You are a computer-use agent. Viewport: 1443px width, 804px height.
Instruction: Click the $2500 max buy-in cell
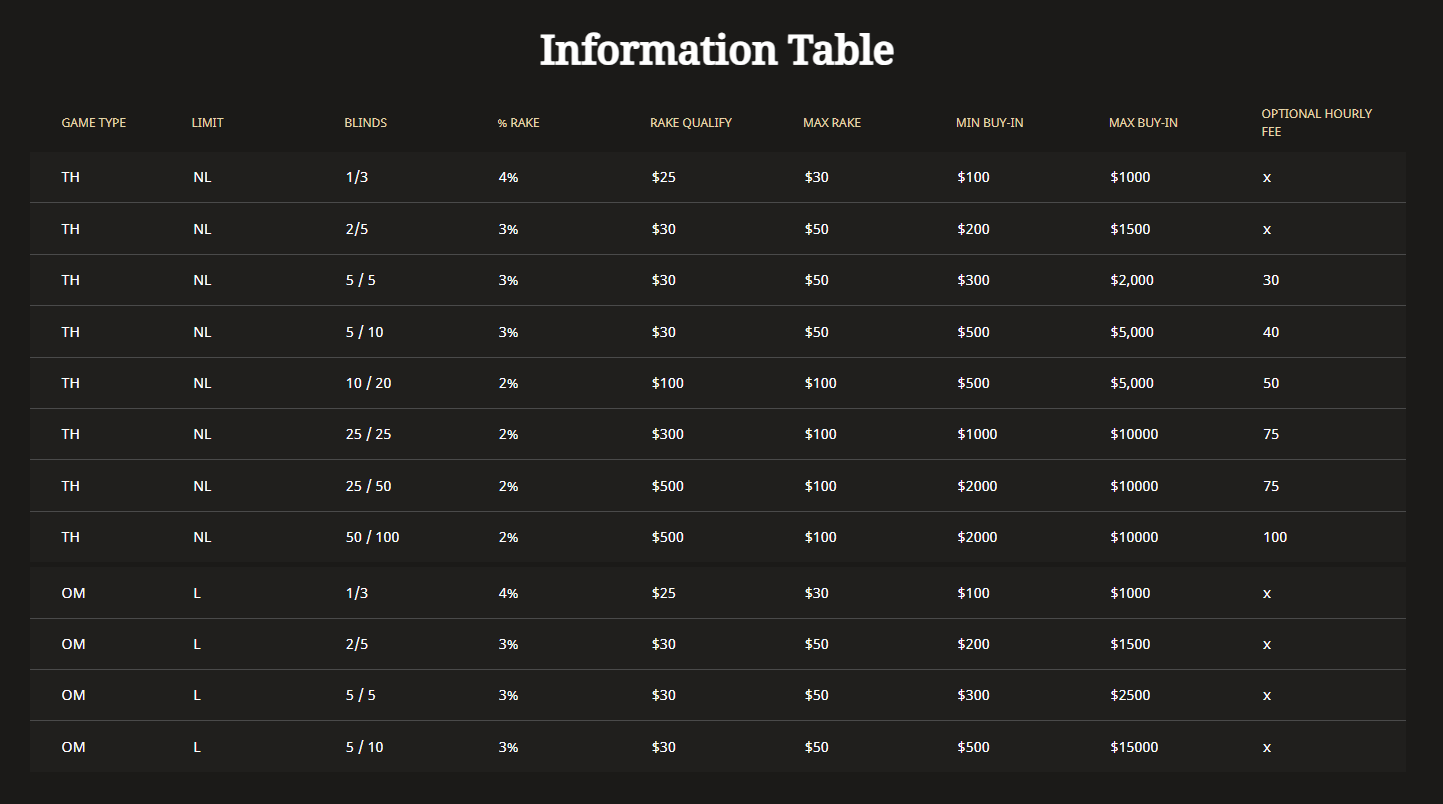point(1130,695)
